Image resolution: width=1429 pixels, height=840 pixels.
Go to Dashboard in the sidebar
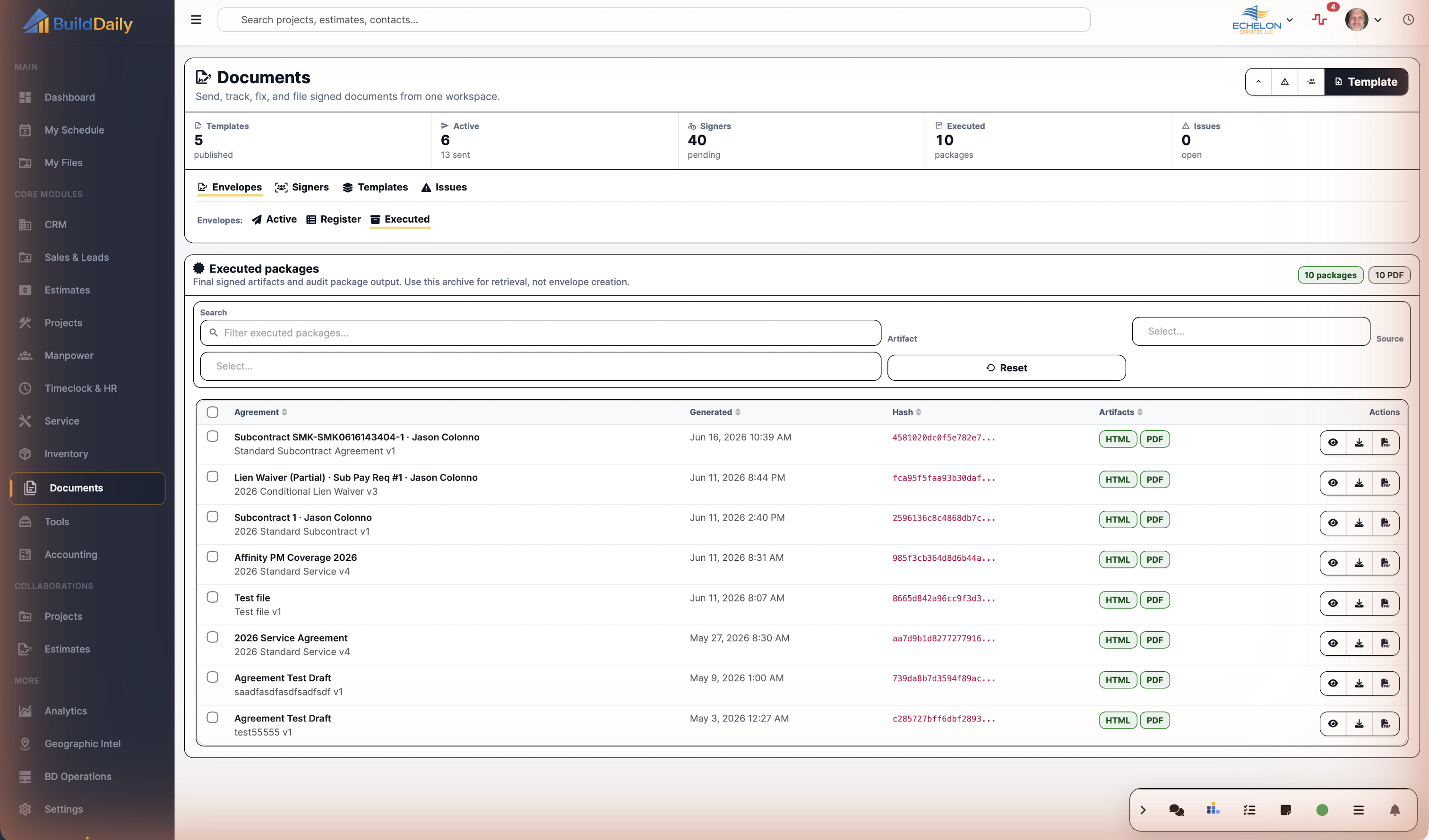(x=70, y=97)
